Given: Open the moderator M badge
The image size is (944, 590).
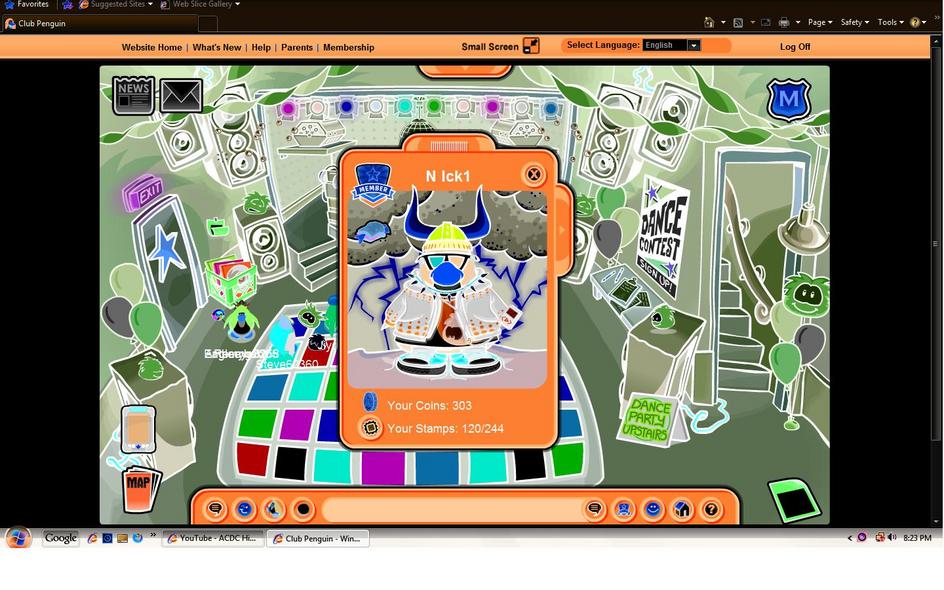Looking at the screenshot, I should [789, 99].
